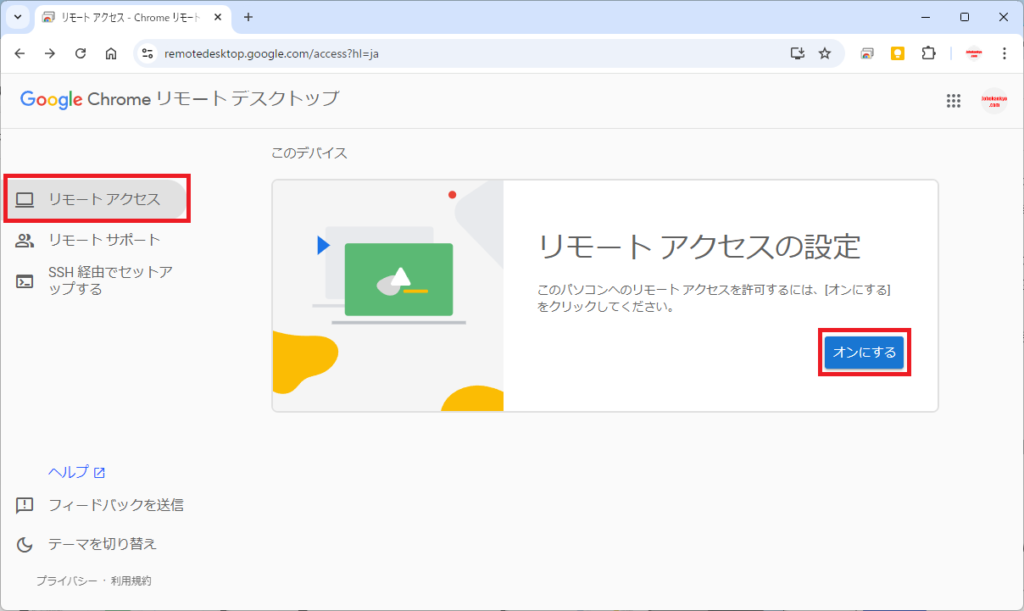
Task: Open the Extensions puzzle icon
Action: click(928, 54)
